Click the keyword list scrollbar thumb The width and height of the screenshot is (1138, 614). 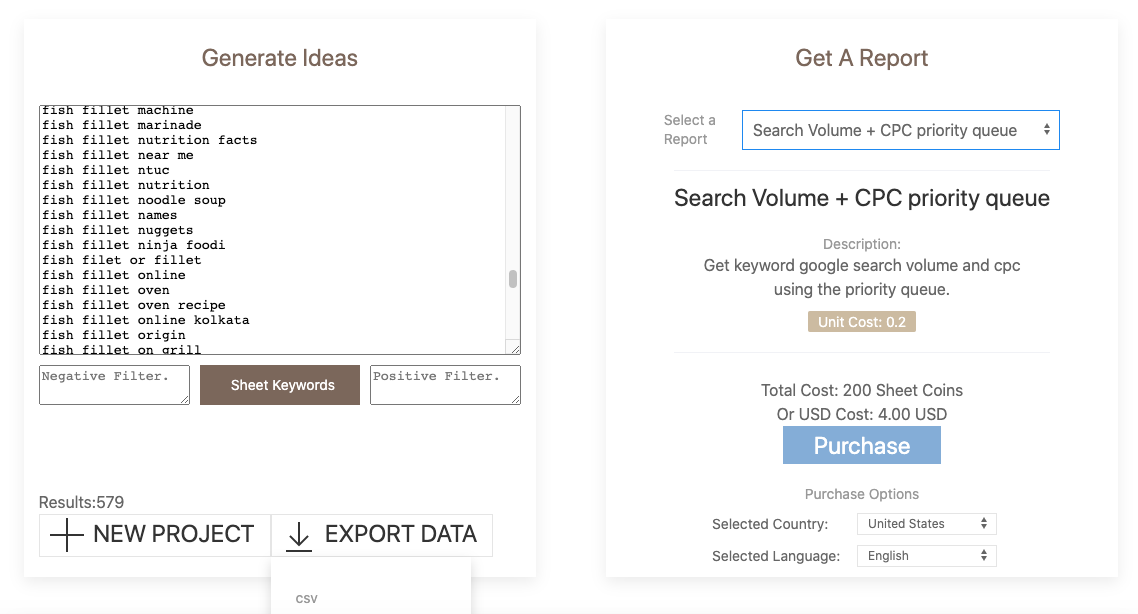coord(513,279)
